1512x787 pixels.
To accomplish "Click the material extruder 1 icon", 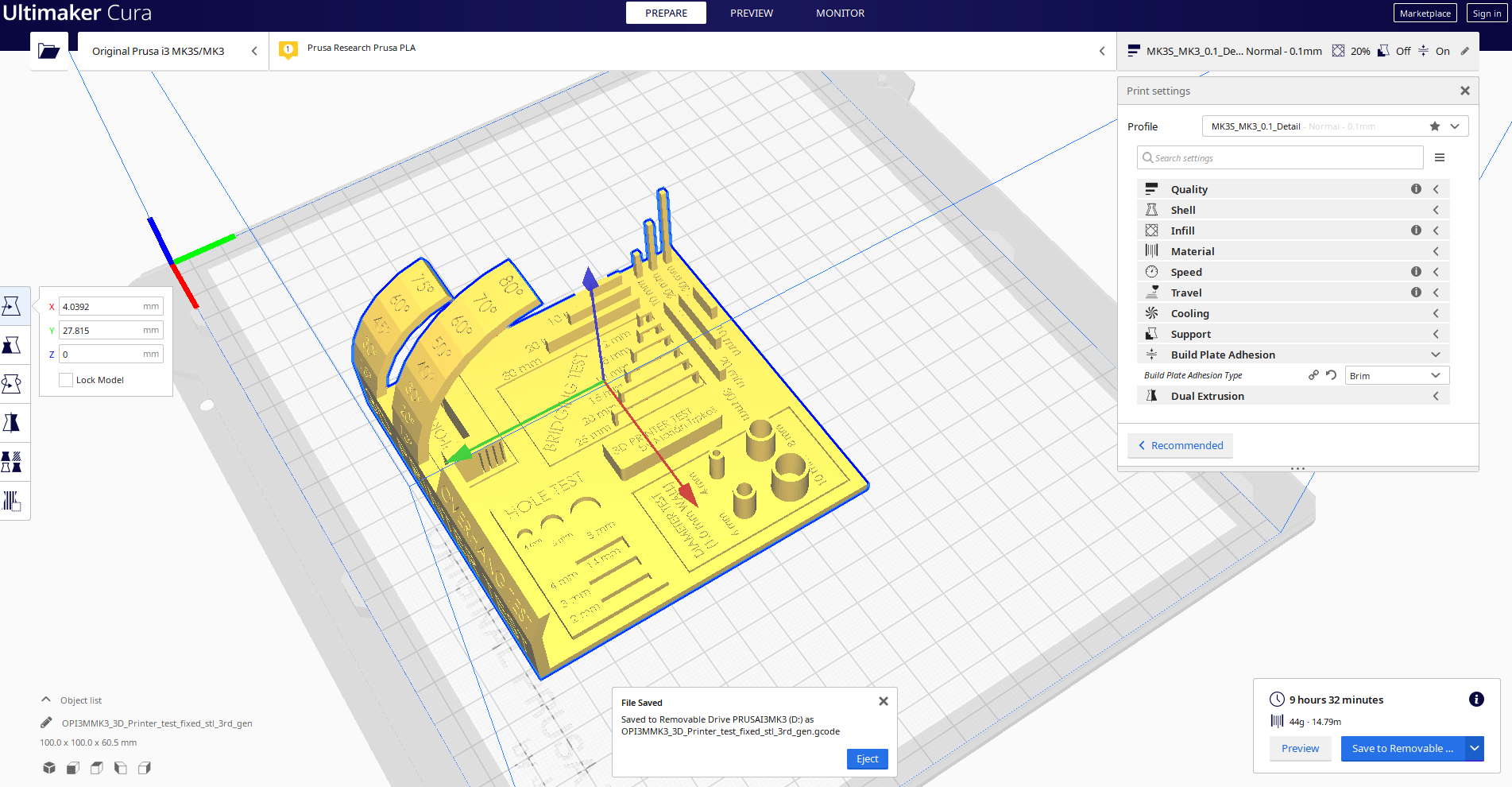I will pyautogui.click(x=288, y=50).
